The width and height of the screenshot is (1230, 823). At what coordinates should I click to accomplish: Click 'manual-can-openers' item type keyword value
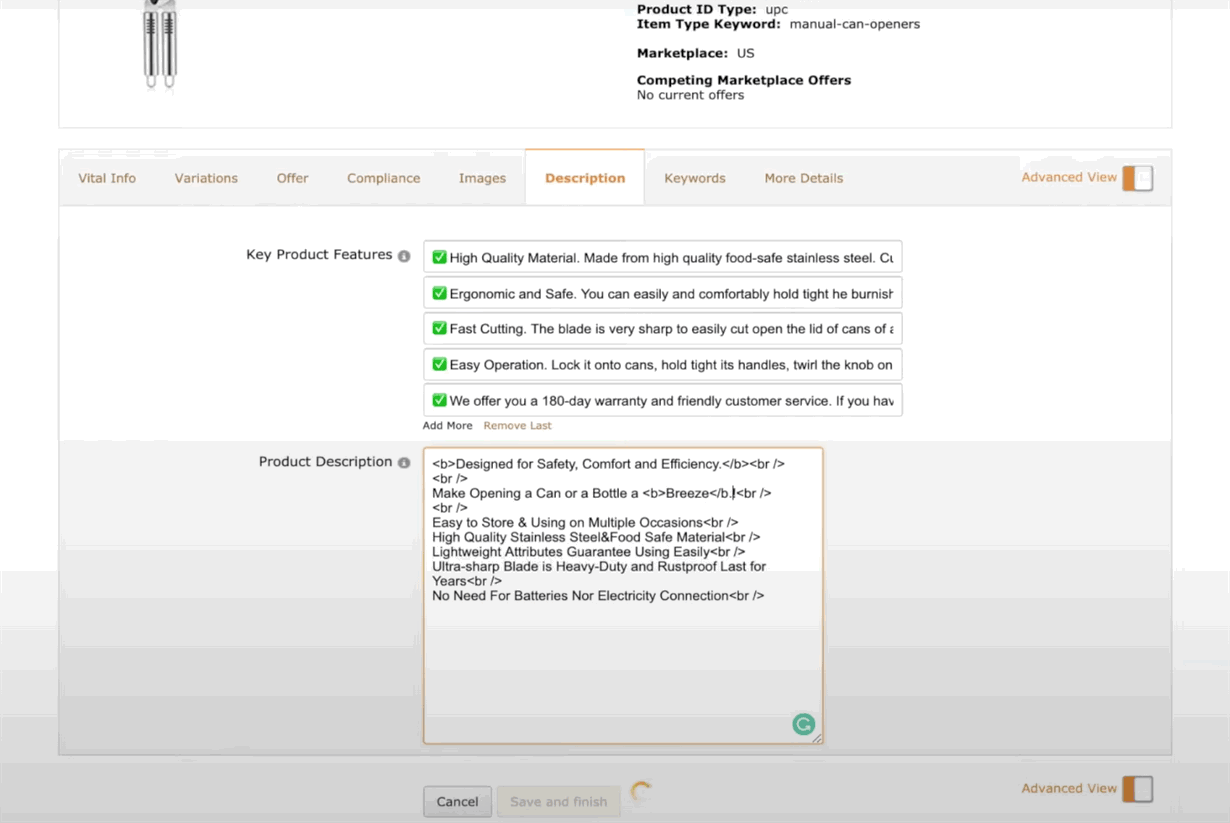pyautogui.click(x=854, y=24)
